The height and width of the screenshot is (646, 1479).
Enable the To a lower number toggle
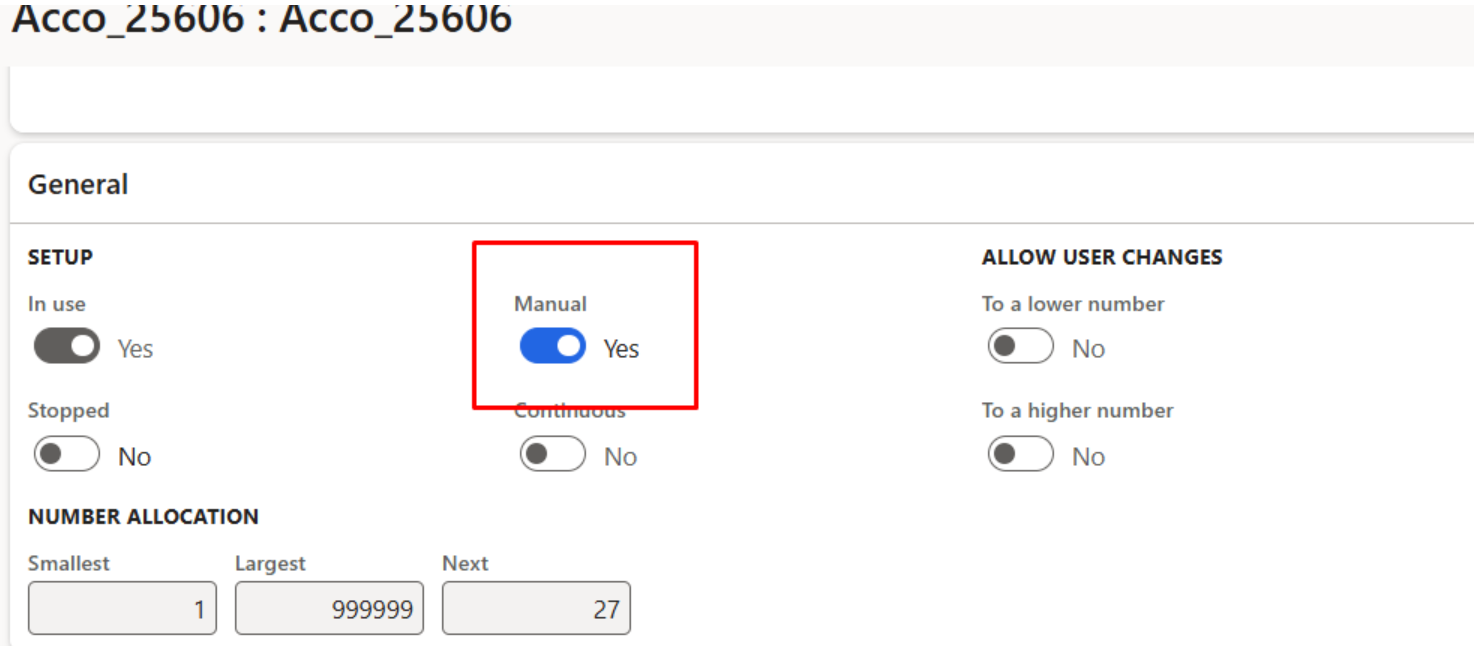(x=1021, y=347)
